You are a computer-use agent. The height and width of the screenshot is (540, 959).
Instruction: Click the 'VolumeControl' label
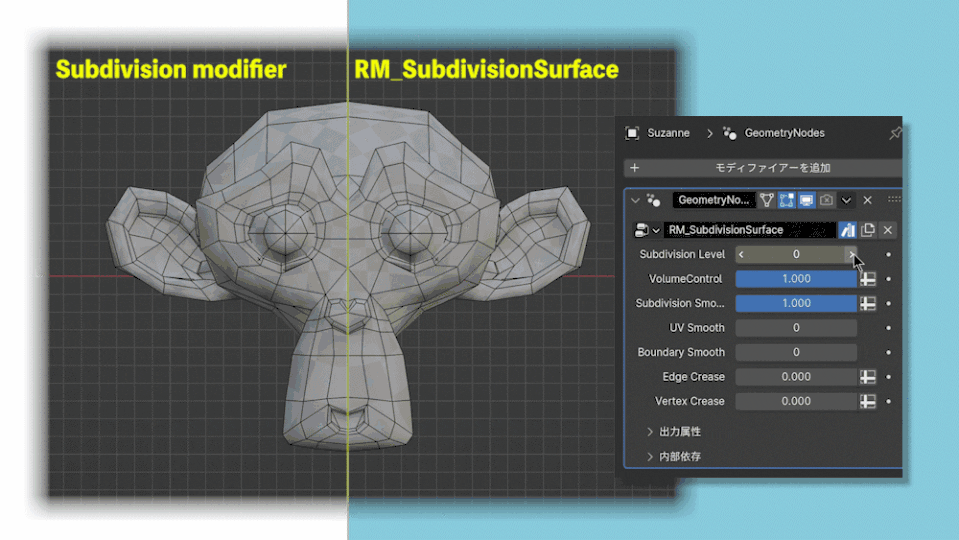coord(685,279)
